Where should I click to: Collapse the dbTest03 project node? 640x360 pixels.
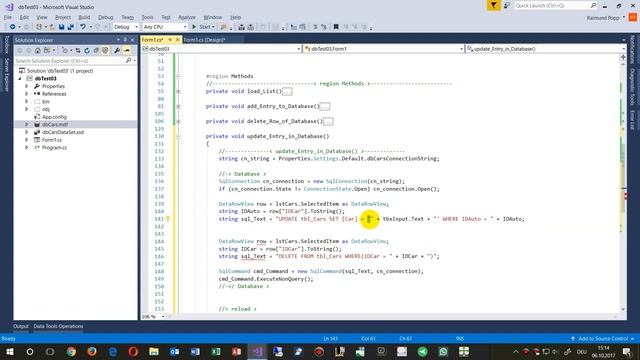coord(20,78)
